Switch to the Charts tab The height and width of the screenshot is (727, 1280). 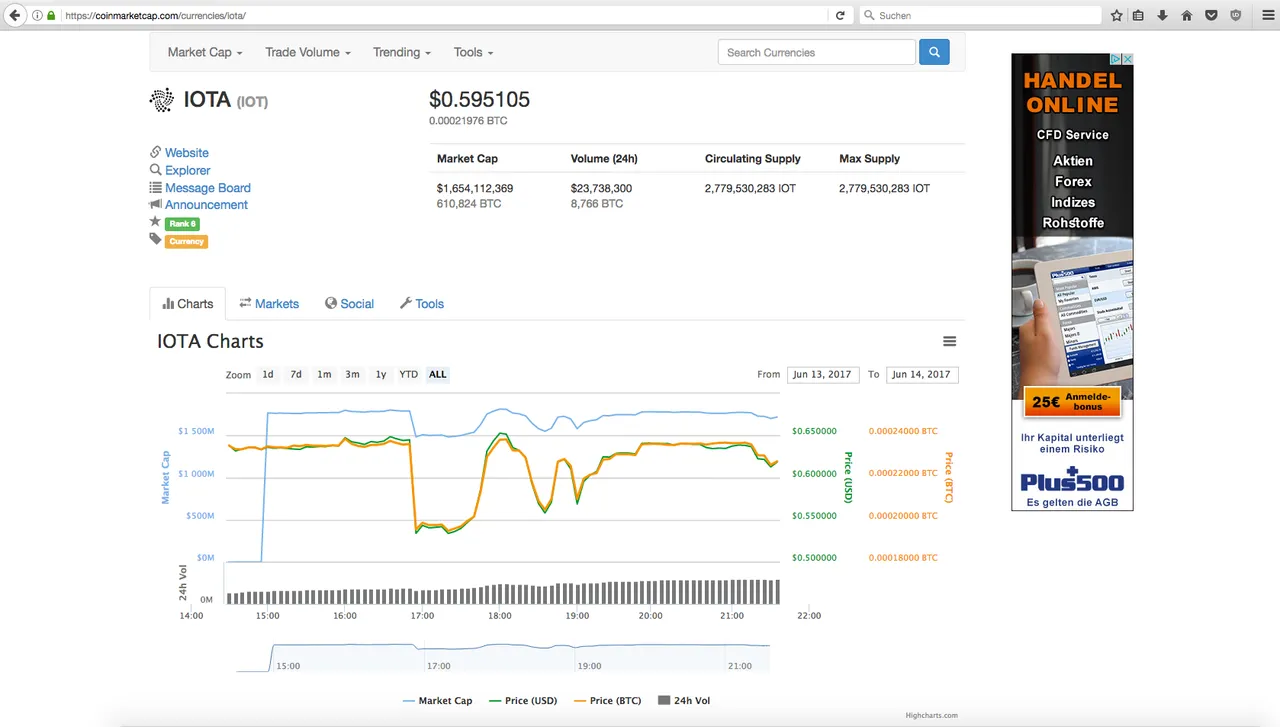(x=187, y=304)
